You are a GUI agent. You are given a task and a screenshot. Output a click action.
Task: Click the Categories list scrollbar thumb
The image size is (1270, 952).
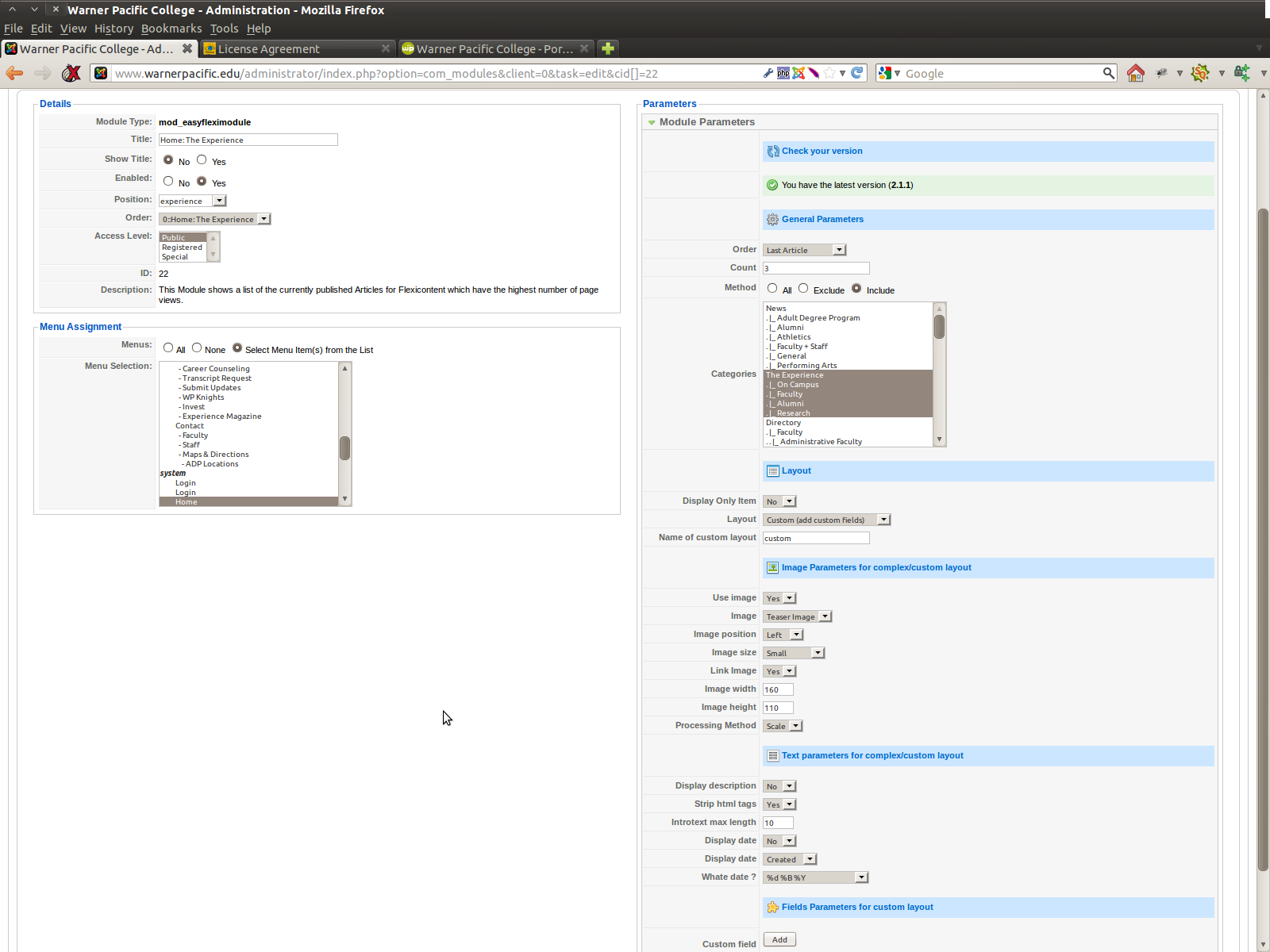point(940,327)
